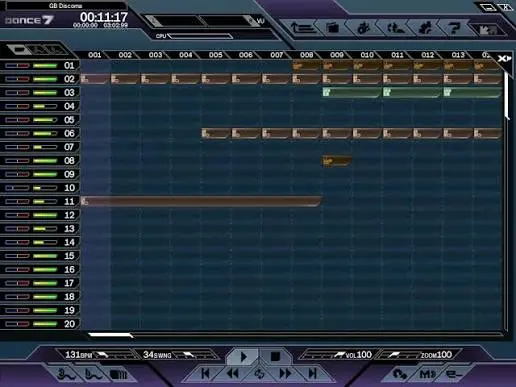Adjust the green volume bar of track 04

pos(45,106)
